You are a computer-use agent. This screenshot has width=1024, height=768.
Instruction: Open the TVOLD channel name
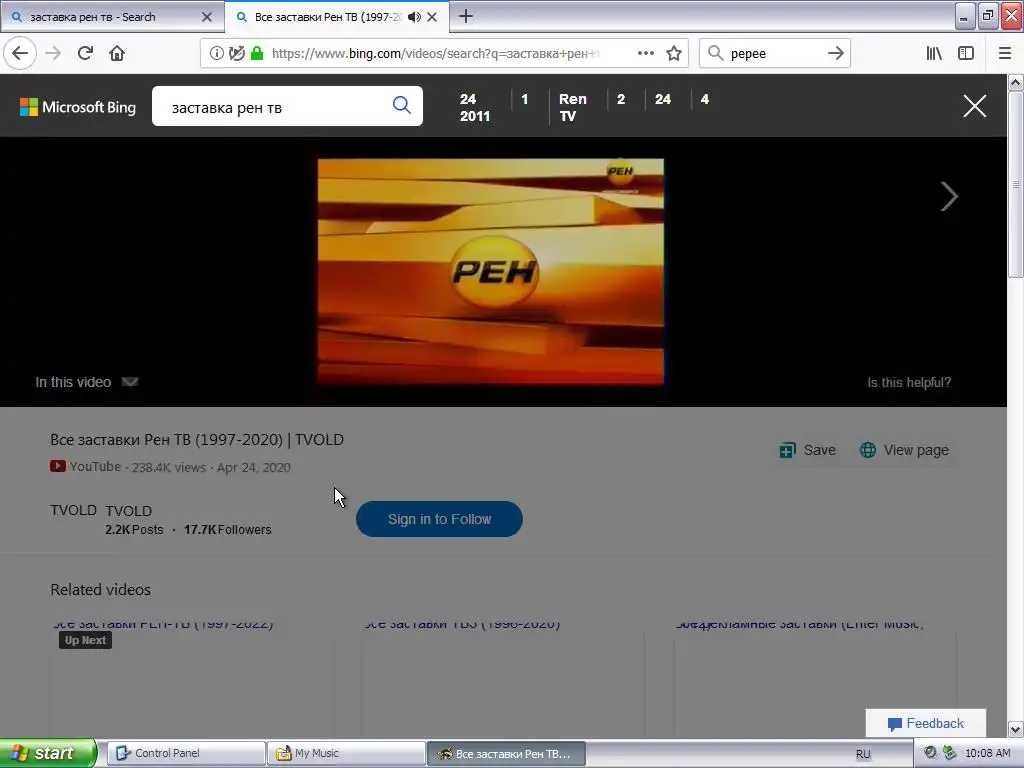click(128, 511)
